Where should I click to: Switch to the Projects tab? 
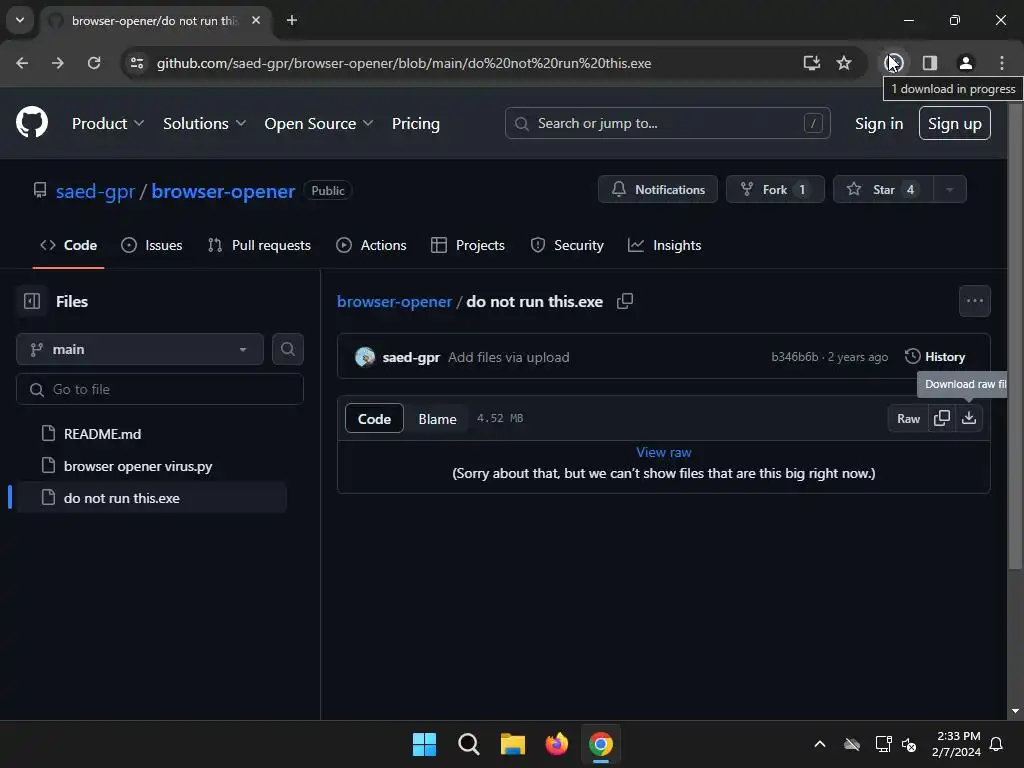coord(468,246)
